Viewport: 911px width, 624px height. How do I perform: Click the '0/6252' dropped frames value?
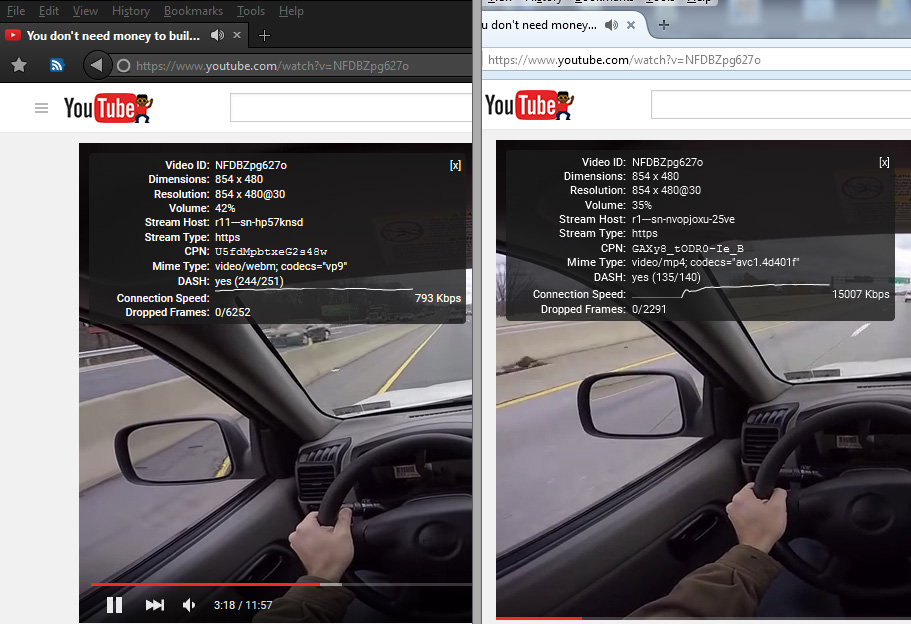pyautogui.click(x=232, y=313)
